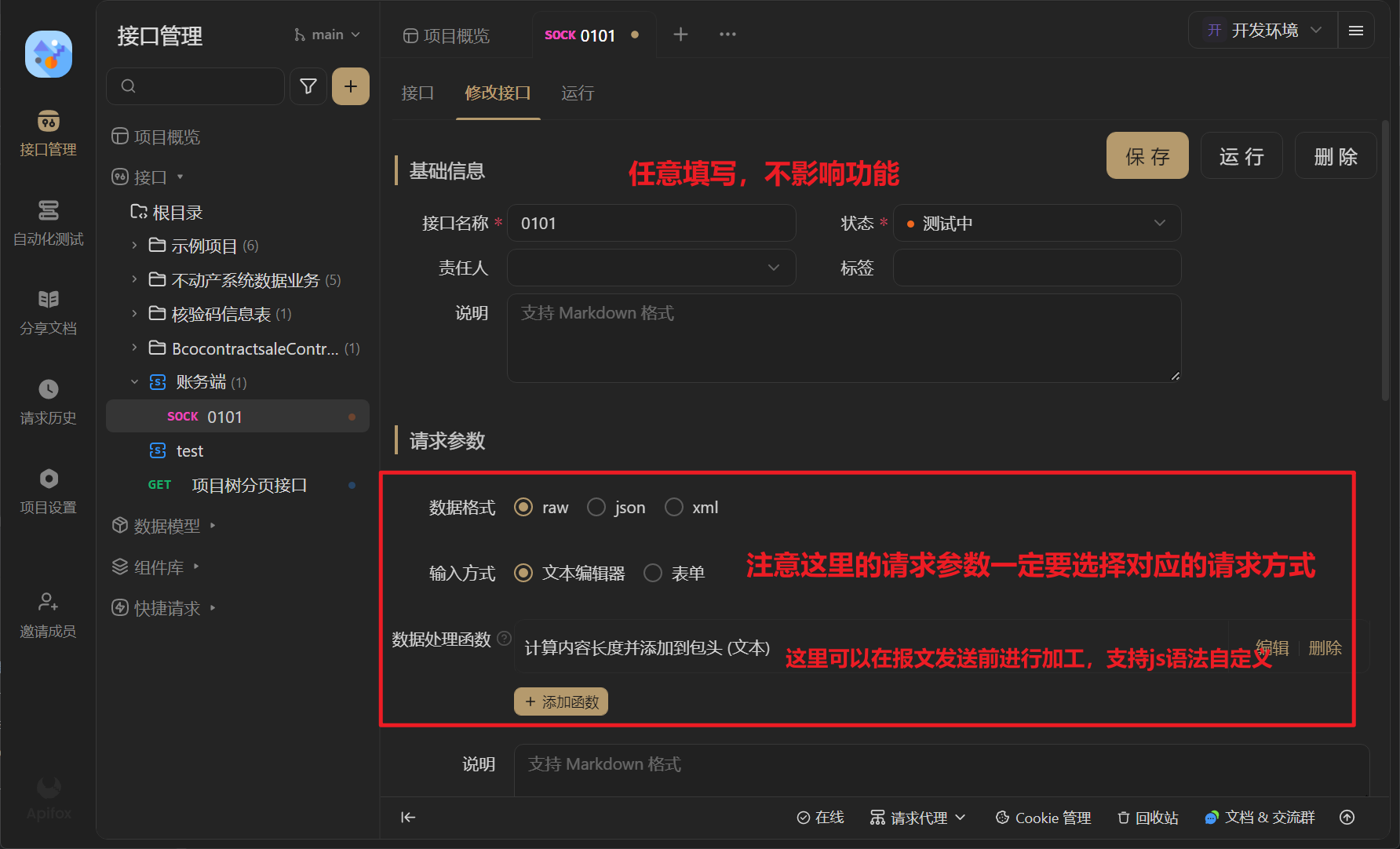Choose the Form (表单) input method radio

[x=653, y=574]
